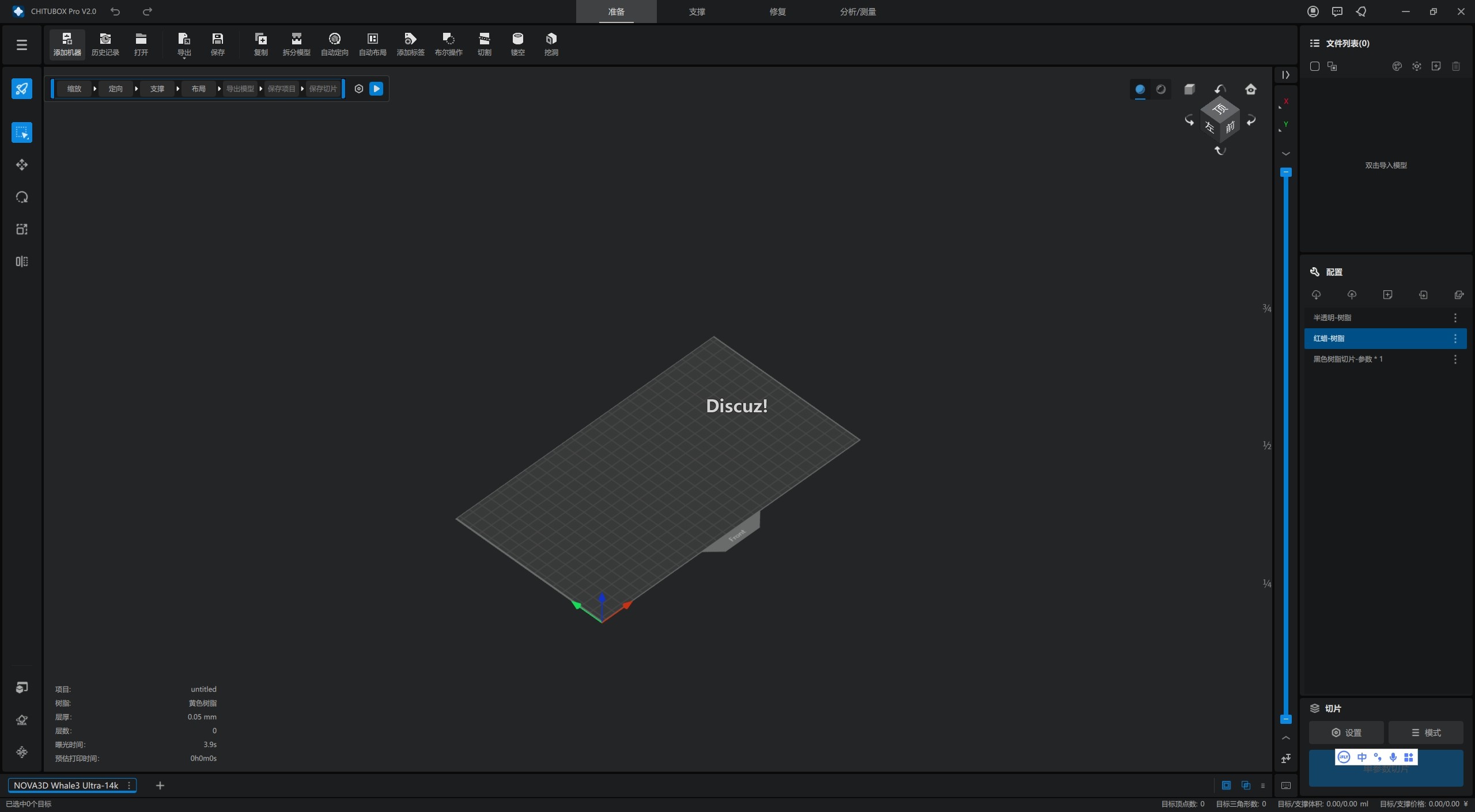1475x812 pixels.
Task: Click the top handle of layer slider
Action: [x=1285, y=172]
